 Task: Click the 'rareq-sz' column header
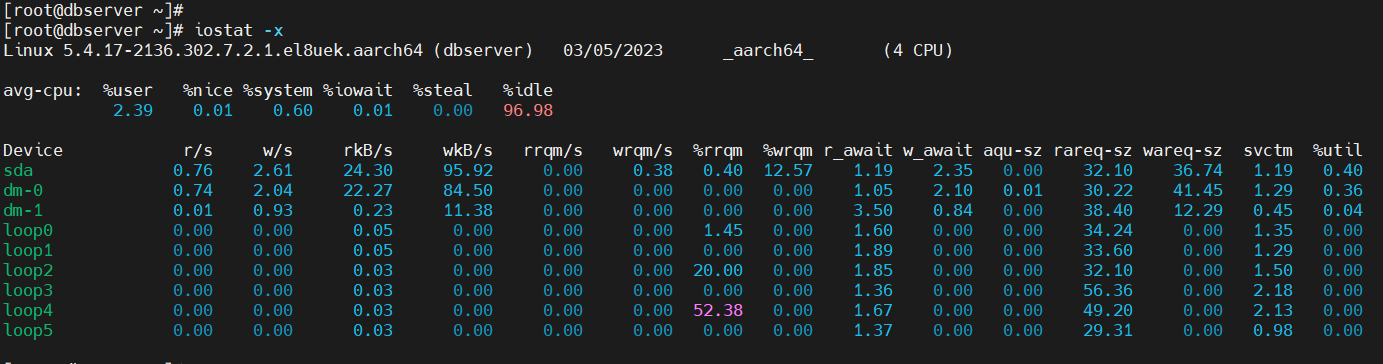1093,150
